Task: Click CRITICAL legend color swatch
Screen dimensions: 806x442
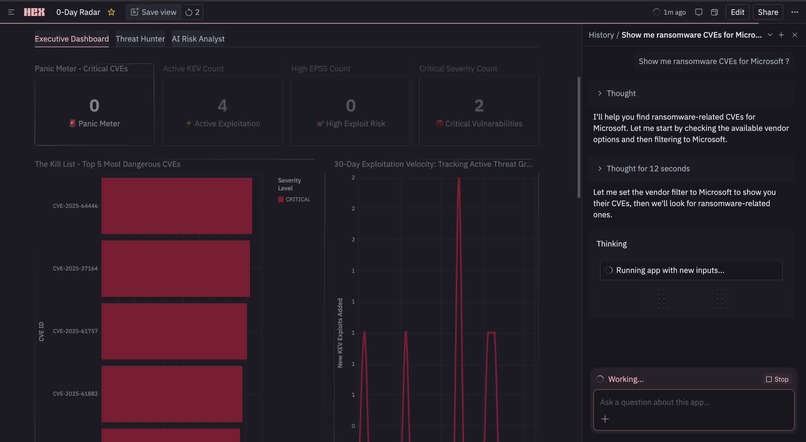Action: [x=281, y=199]
